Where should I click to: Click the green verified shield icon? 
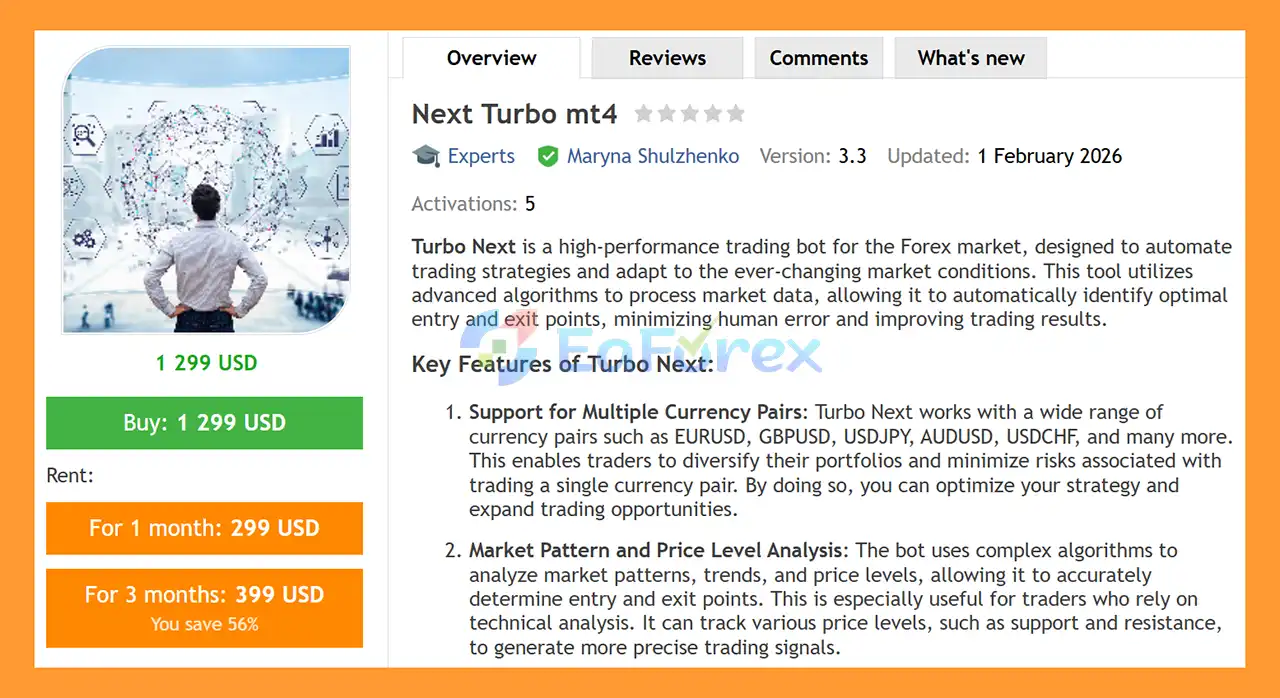point(547,156)
